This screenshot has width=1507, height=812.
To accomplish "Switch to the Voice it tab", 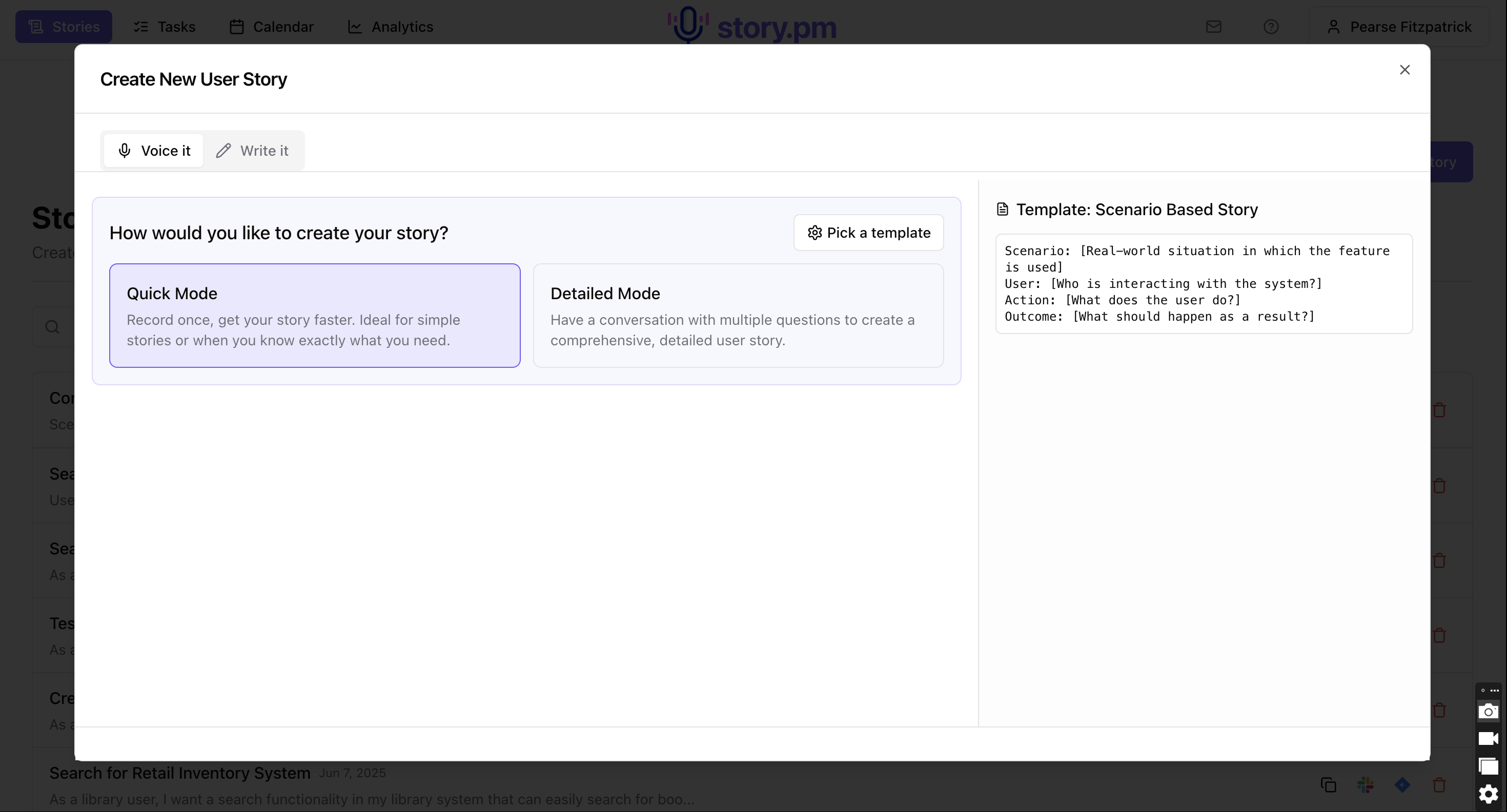I will (x=153, y=151).
